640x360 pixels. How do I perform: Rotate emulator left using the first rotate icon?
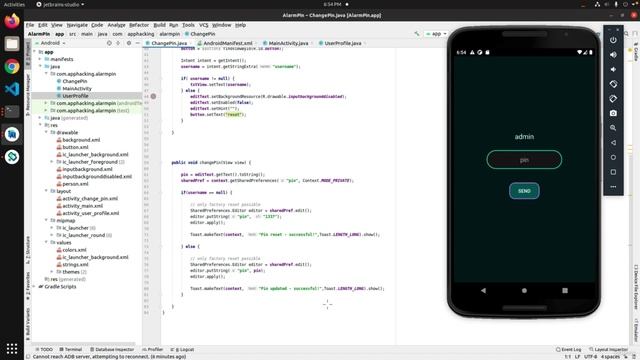point(613,84)
